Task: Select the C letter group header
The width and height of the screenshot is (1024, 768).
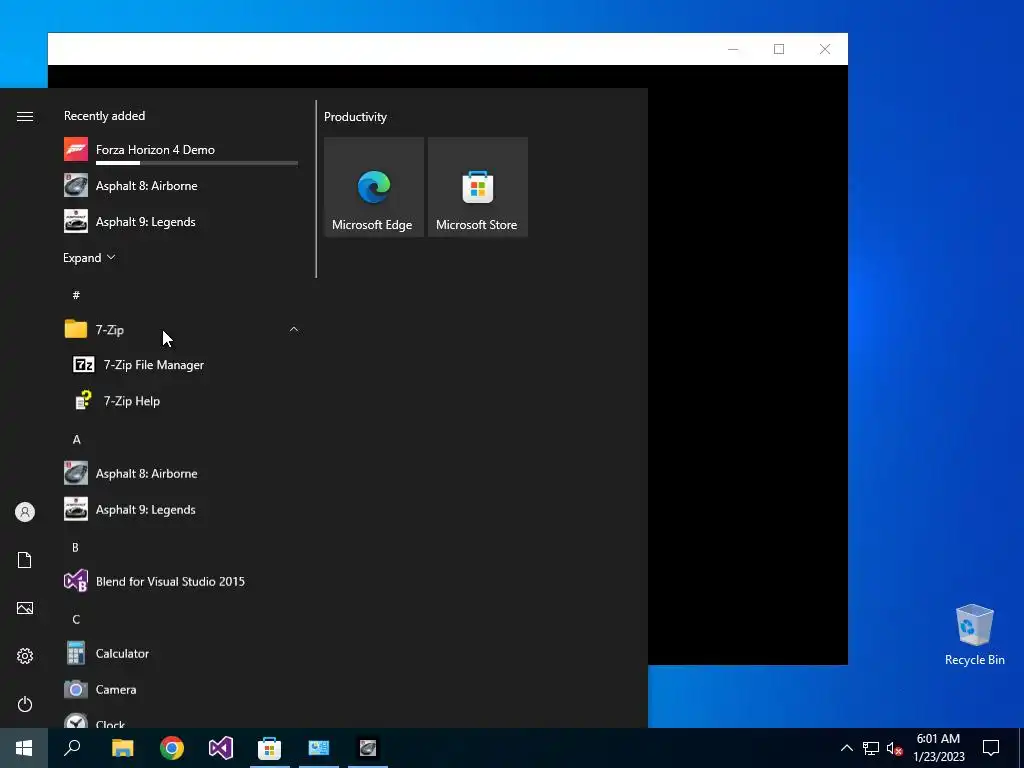Action: pos(76,619)
